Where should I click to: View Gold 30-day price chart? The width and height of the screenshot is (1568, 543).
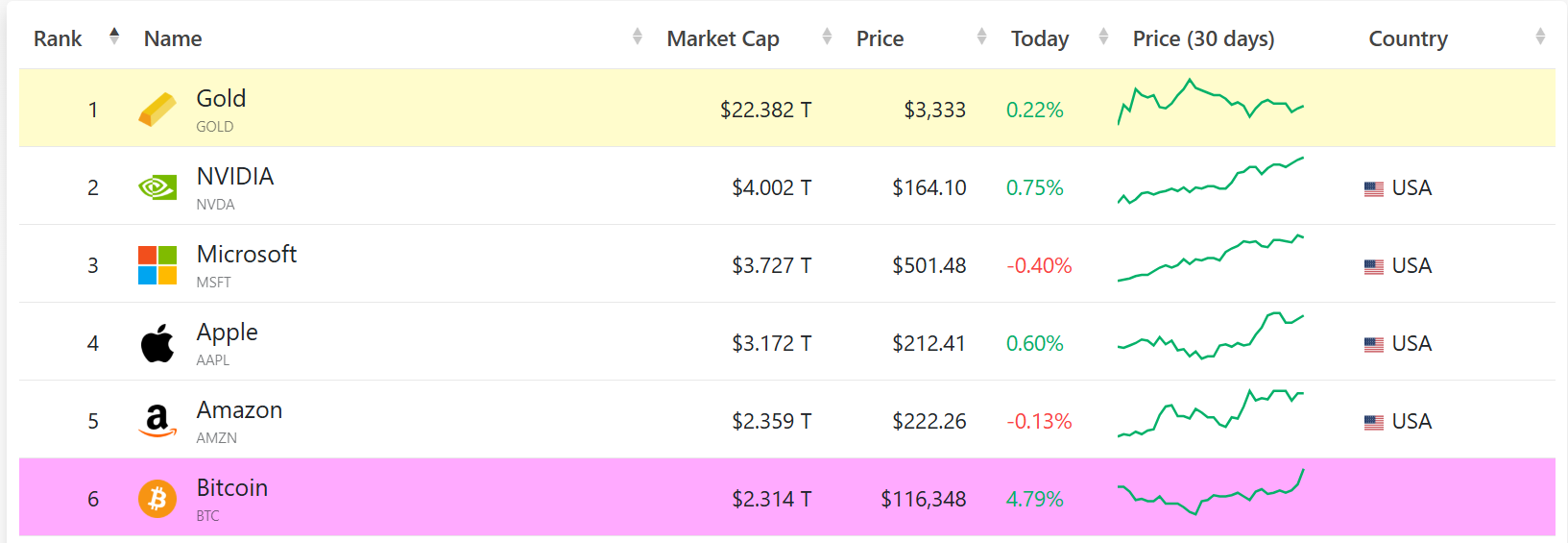pos(1210,103)
